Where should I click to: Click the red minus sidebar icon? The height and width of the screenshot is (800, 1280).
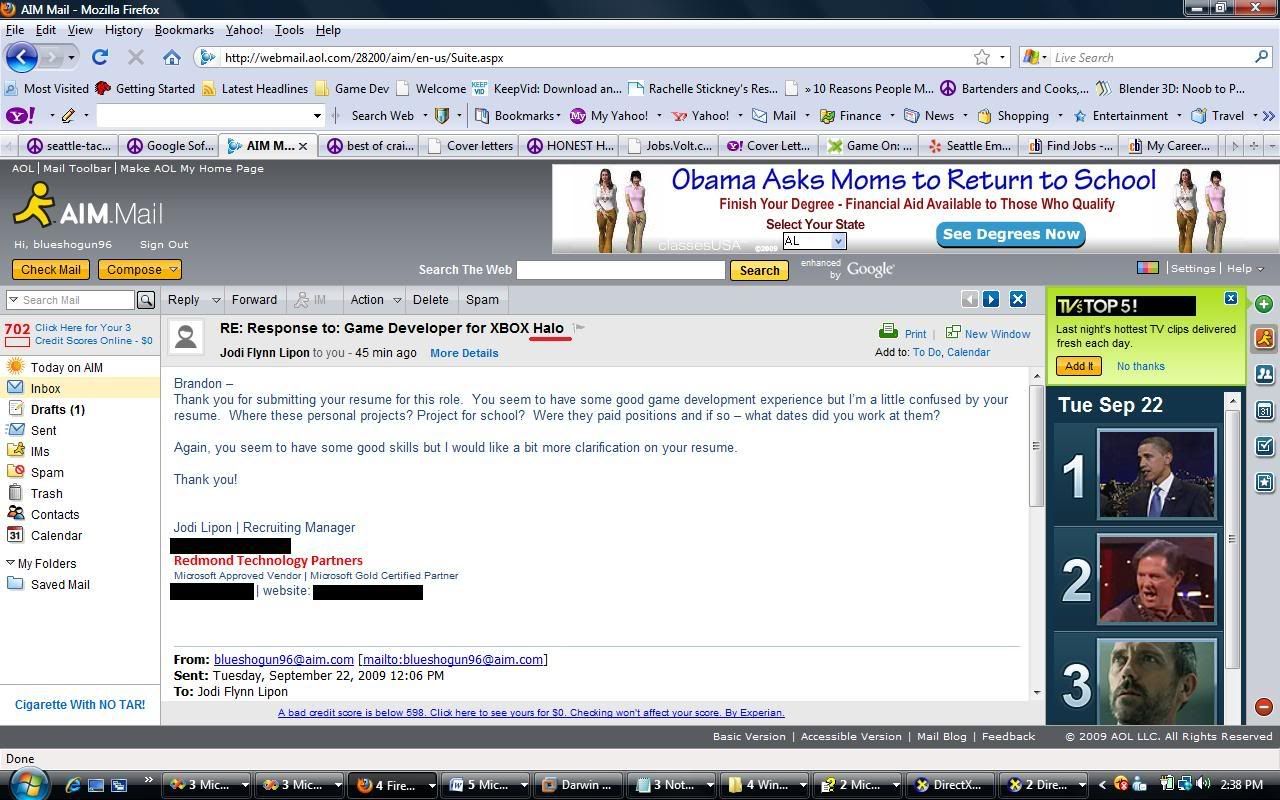tap(1264, 707)
